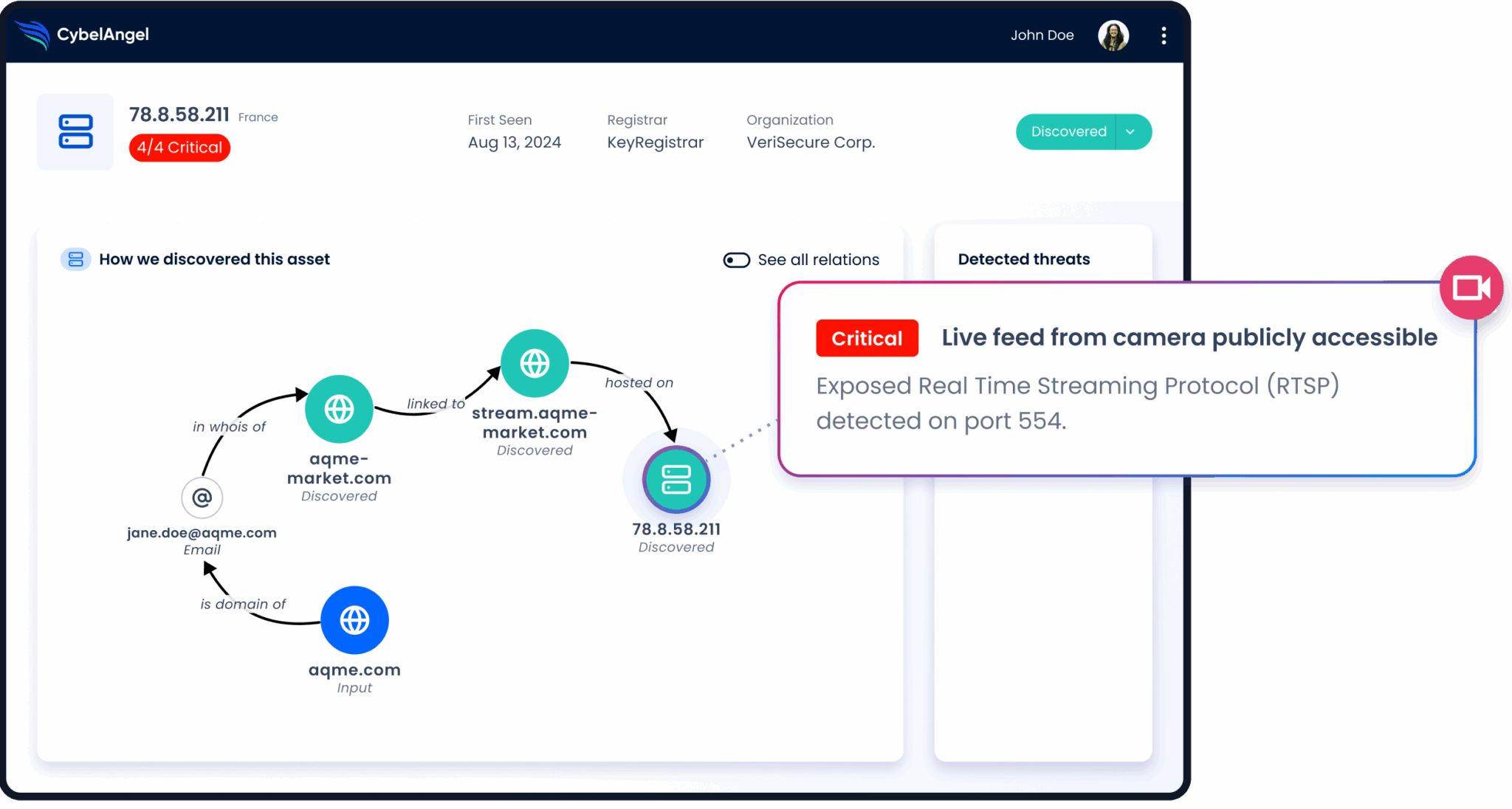
Task: Click John Doe's profile avatar
Action: (x=1113, y=35)
